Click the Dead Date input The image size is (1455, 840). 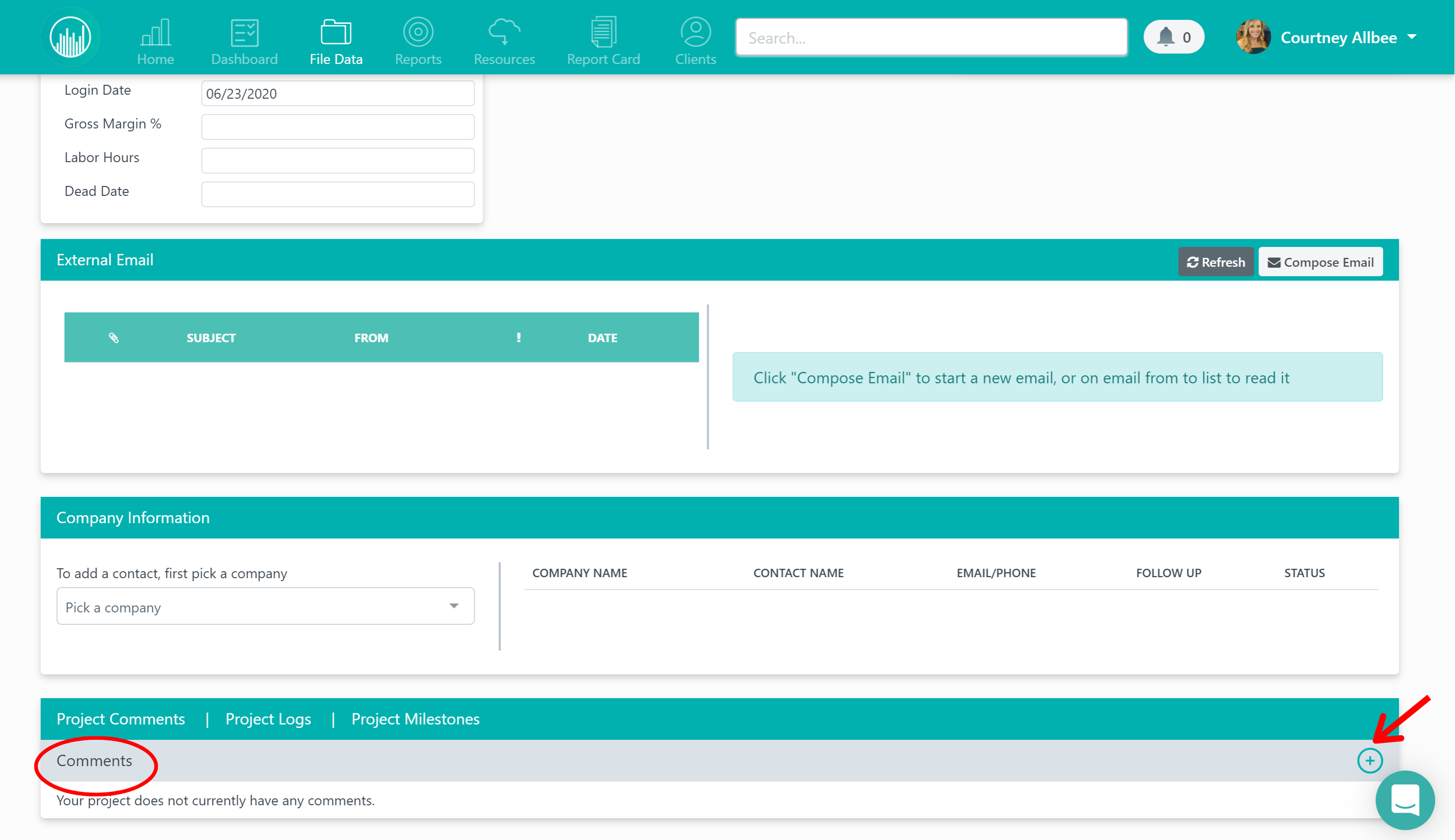338,194
